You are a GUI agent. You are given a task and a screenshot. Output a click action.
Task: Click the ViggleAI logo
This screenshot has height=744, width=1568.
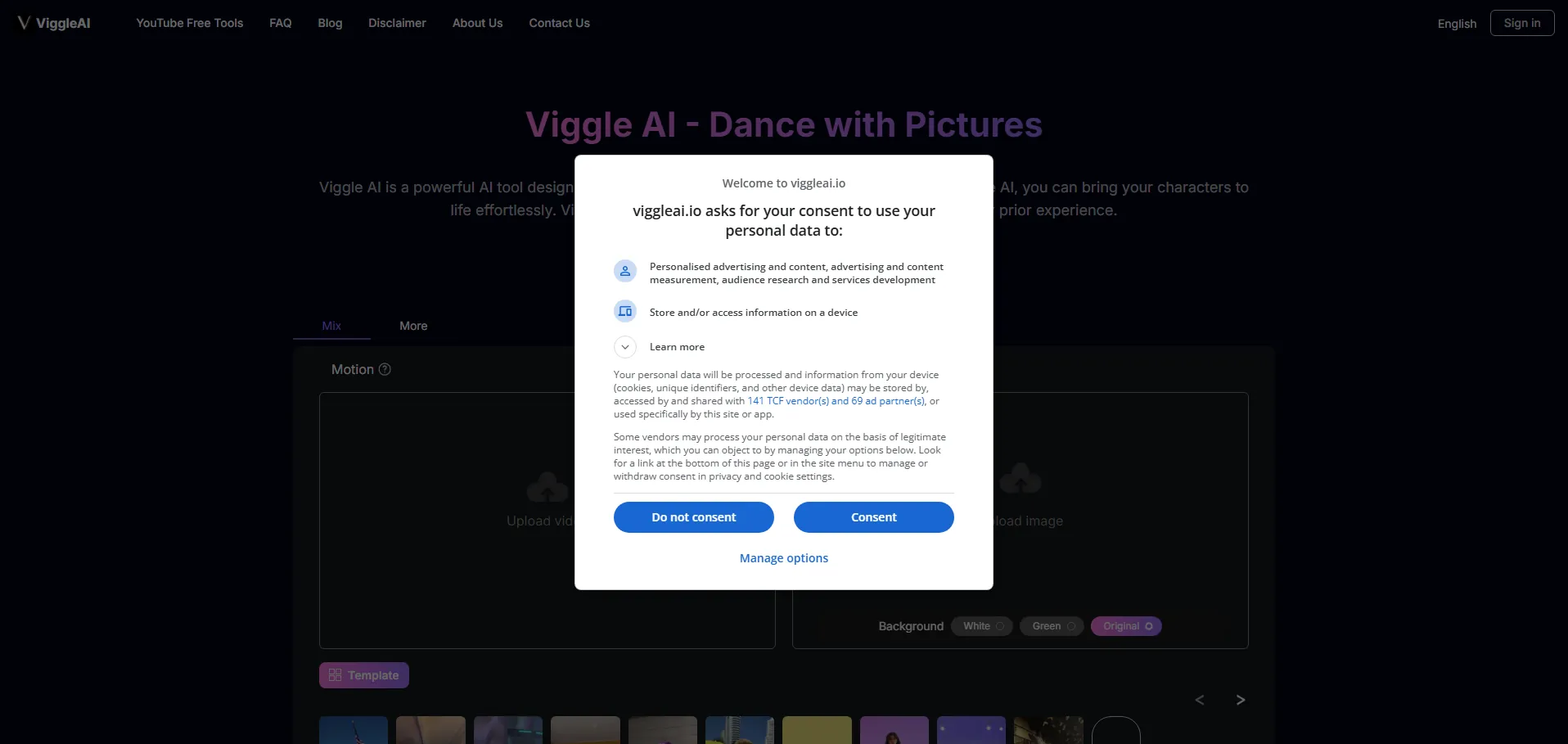[x=54, y=23]
